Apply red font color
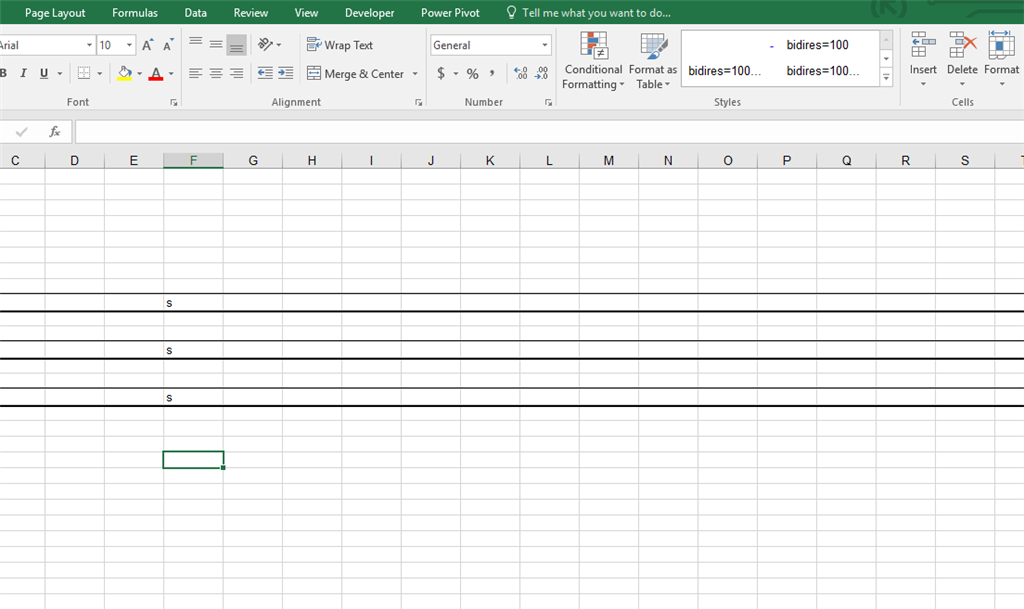 [155, 73]
